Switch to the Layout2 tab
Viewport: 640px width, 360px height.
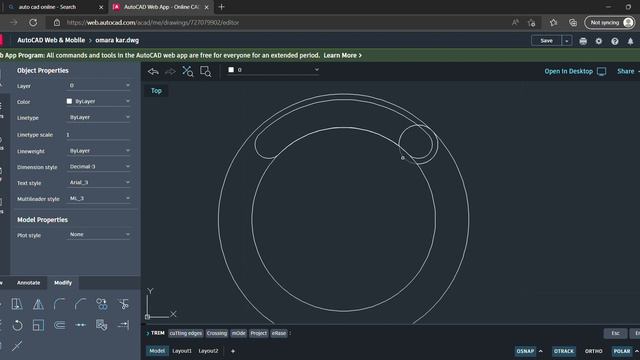tap(208, 351)
